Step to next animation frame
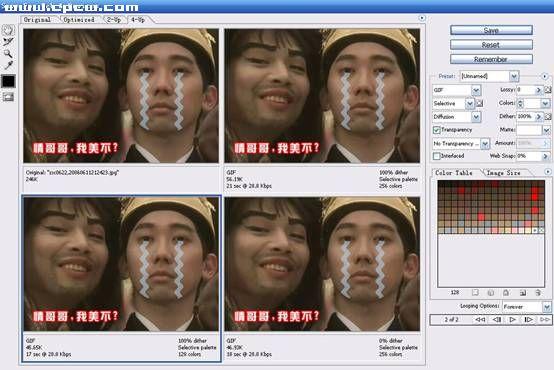Image resolution: width=554 pixels, height=370 pixels. coord(529,319)
